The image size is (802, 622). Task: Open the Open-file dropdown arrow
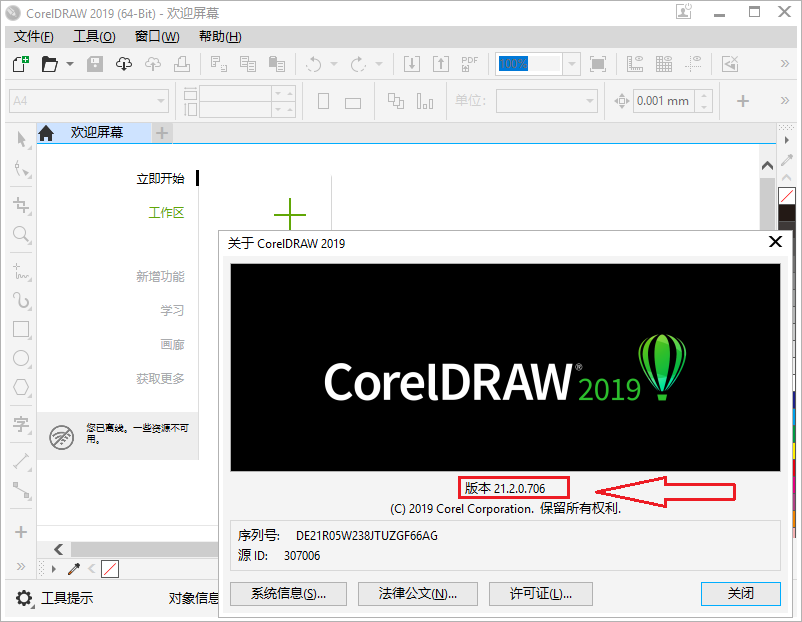pos(70,64)
